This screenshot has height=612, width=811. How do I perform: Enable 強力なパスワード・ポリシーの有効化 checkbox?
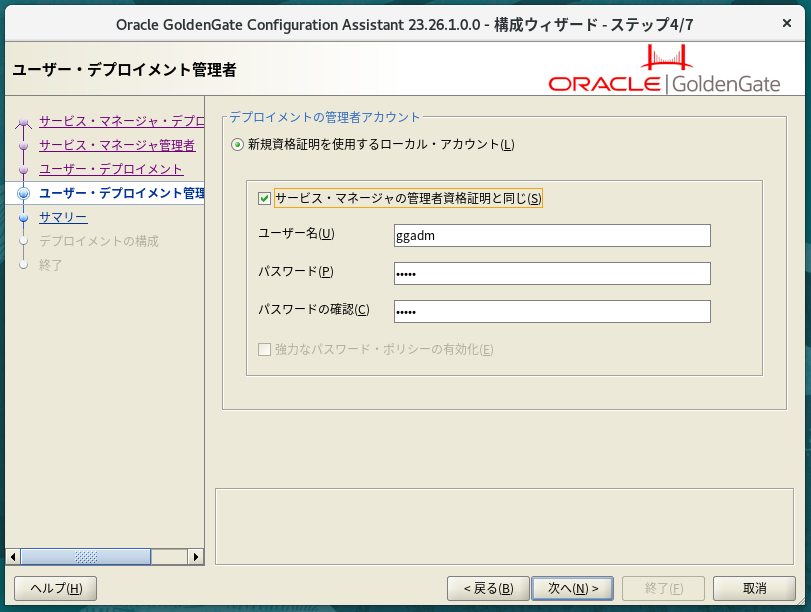[x=264, y=349]
